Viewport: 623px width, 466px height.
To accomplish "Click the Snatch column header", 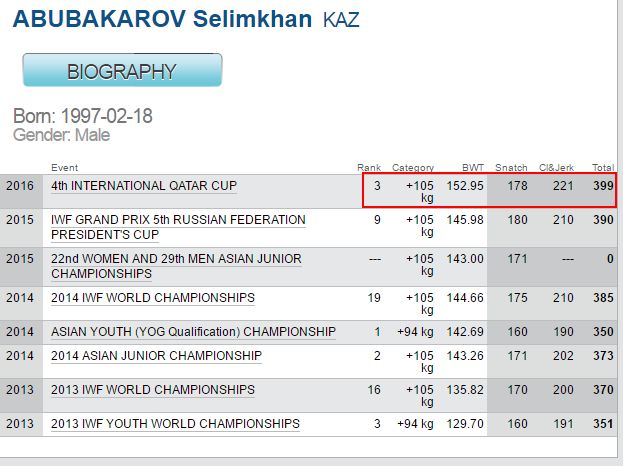I will 511,167.
